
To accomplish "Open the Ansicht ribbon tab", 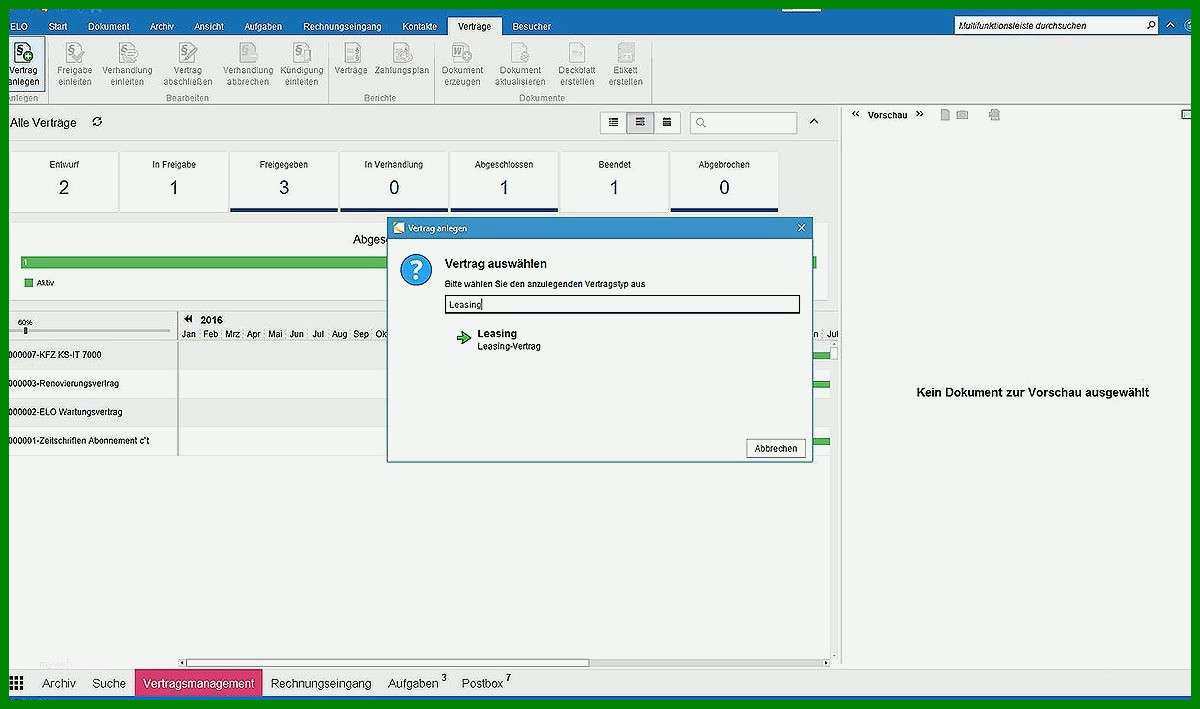I will coord(208,26).
